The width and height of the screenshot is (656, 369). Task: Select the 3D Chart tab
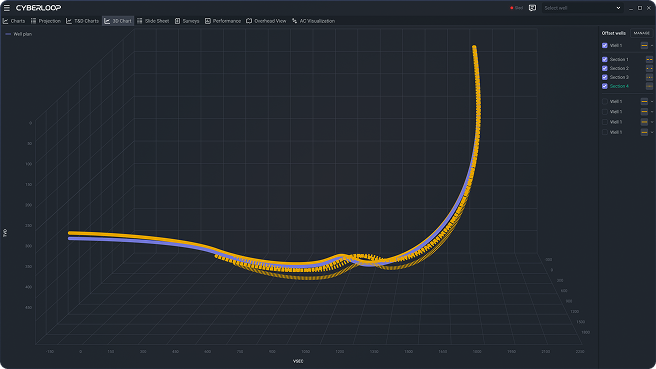pyautogui.click(x=118, y=21)
